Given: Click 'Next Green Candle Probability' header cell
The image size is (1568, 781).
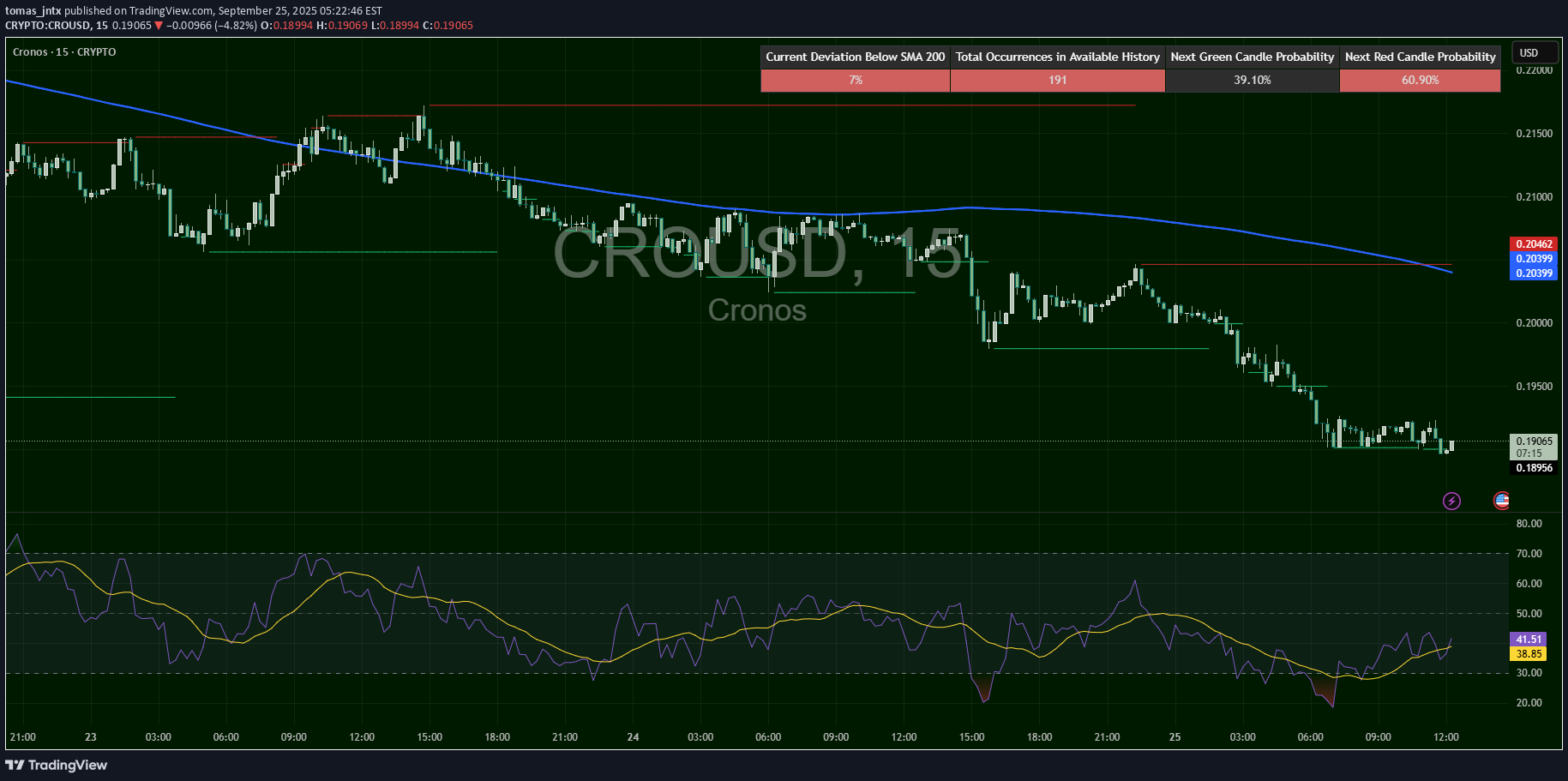Looking at the screenshot, I should pos(1253,57).
